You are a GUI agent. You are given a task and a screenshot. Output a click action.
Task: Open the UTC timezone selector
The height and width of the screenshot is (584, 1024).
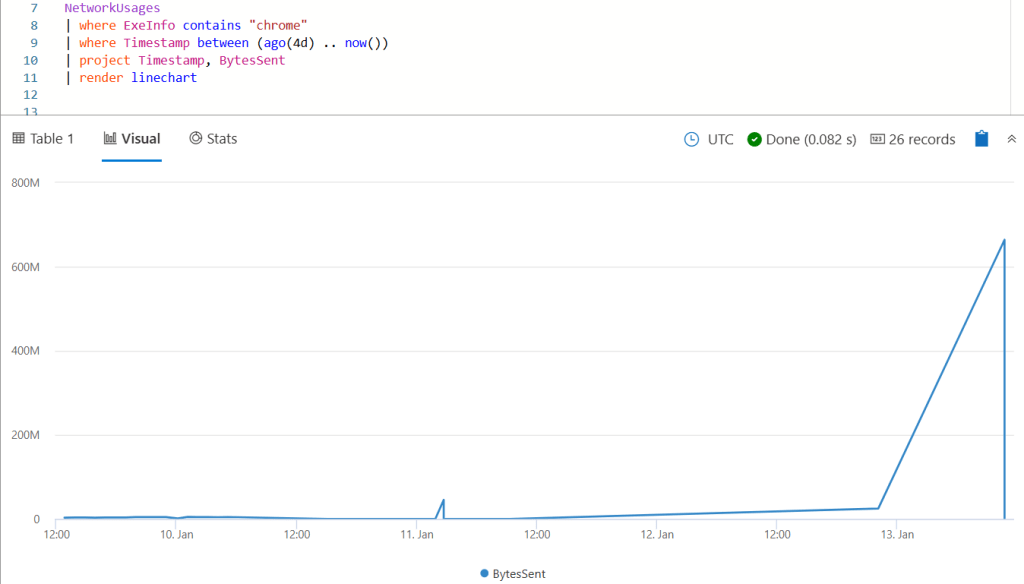720,140
